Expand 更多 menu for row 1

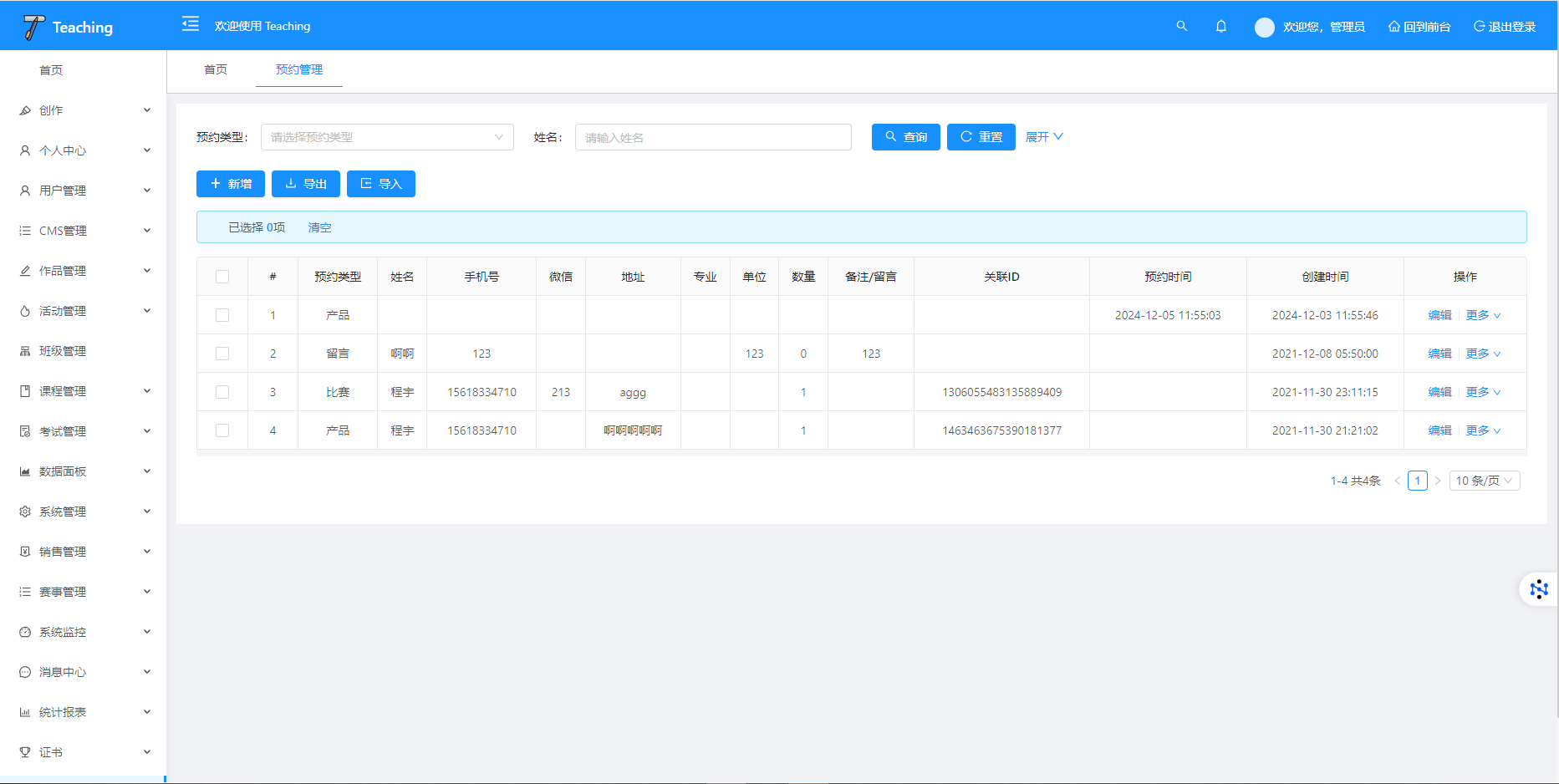(1483, 315)
